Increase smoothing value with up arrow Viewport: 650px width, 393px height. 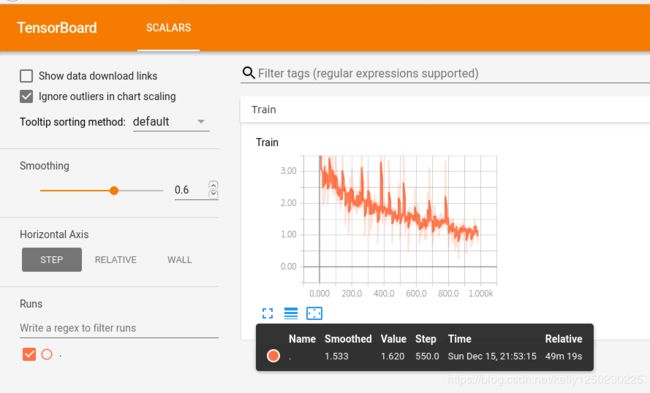213,185
